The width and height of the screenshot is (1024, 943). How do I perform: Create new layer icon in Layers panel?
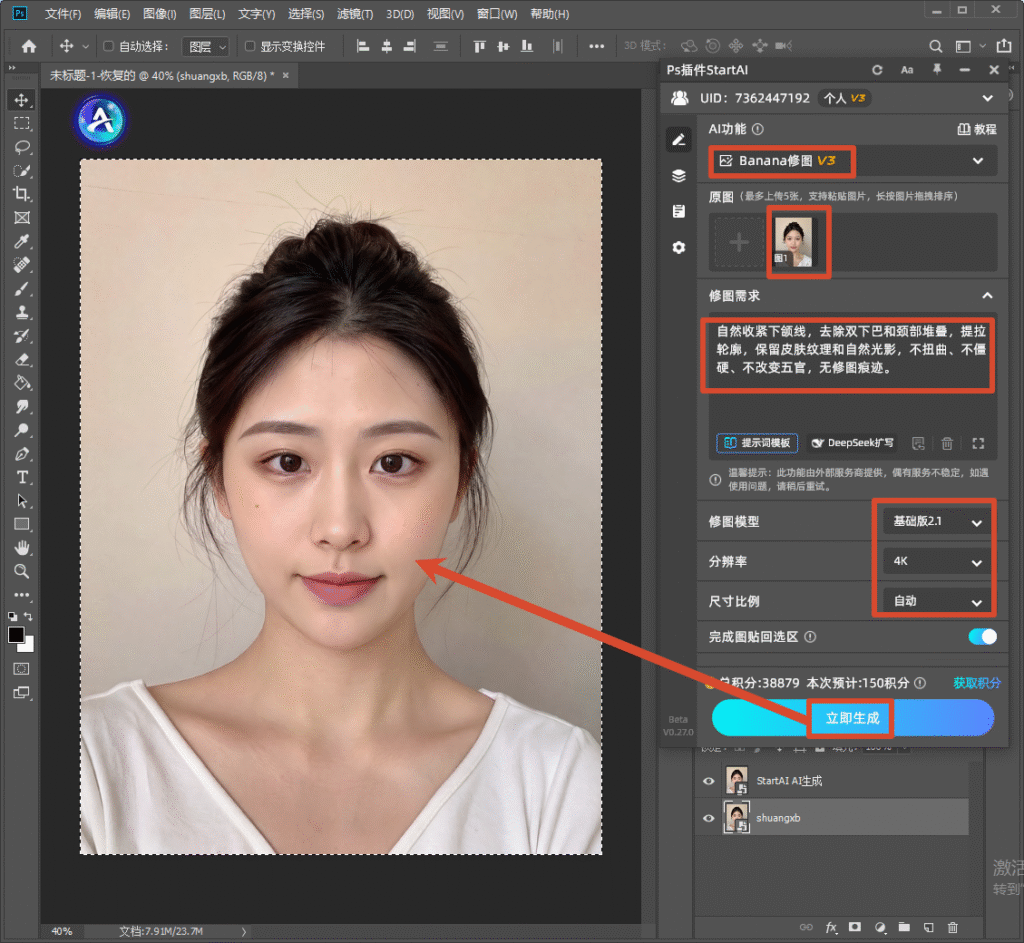click(x=929, y=927)
